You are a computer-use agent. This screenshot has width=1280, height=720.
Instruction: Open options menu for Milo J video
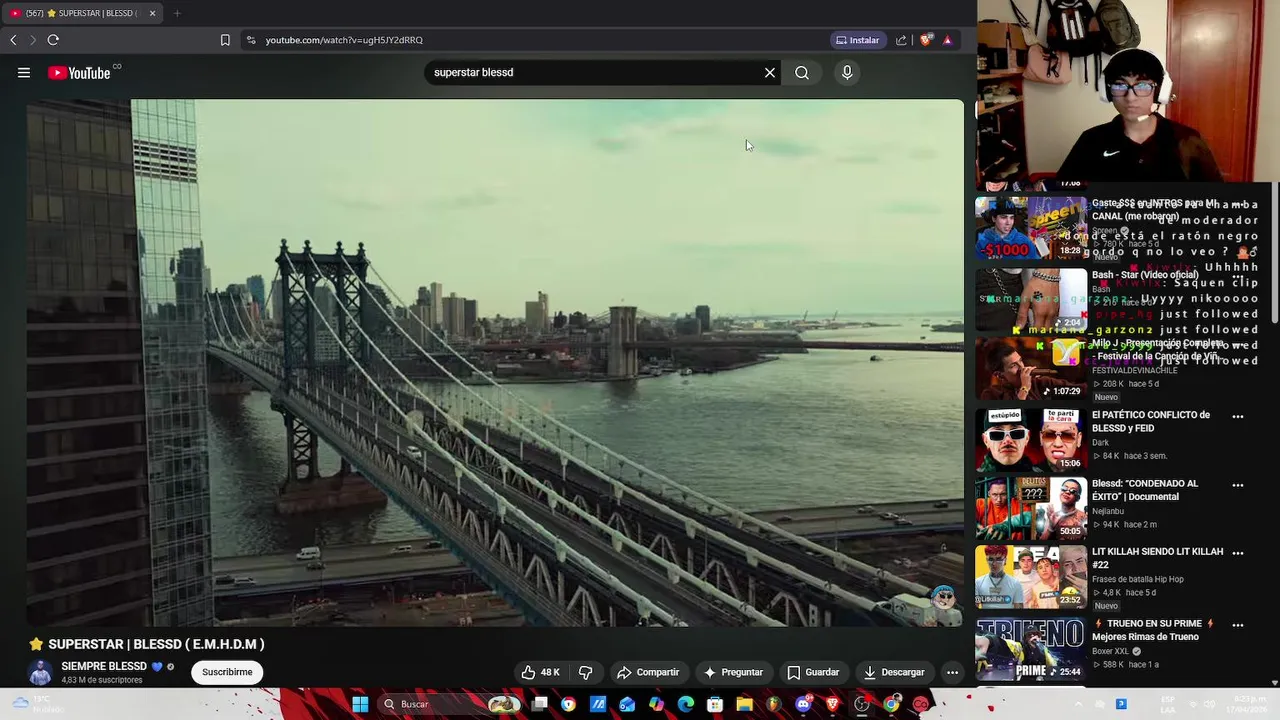click(x=1238, y=346)
